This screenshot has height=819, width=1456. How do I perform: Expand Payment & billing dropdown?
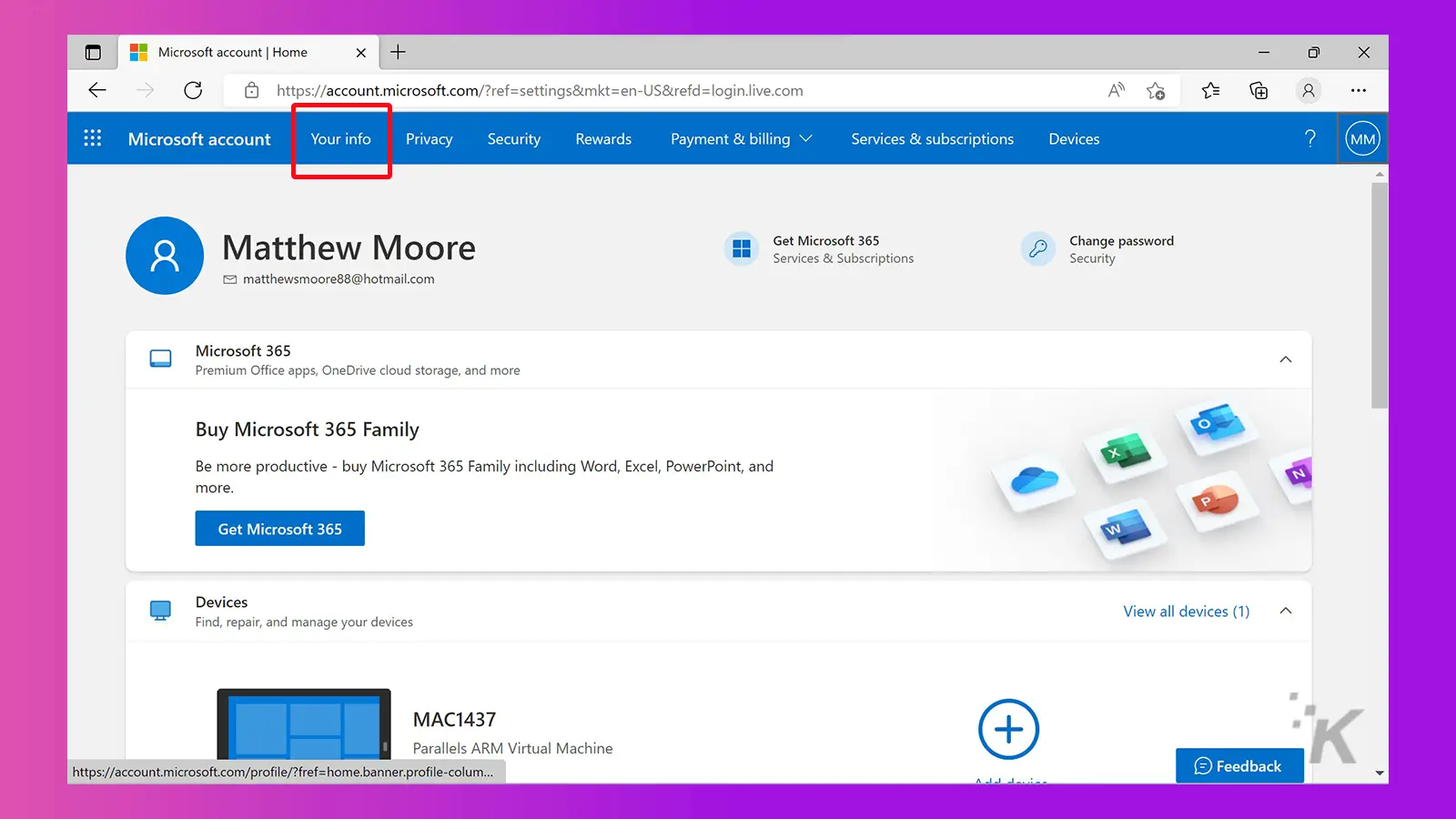(x=742, y=139)
